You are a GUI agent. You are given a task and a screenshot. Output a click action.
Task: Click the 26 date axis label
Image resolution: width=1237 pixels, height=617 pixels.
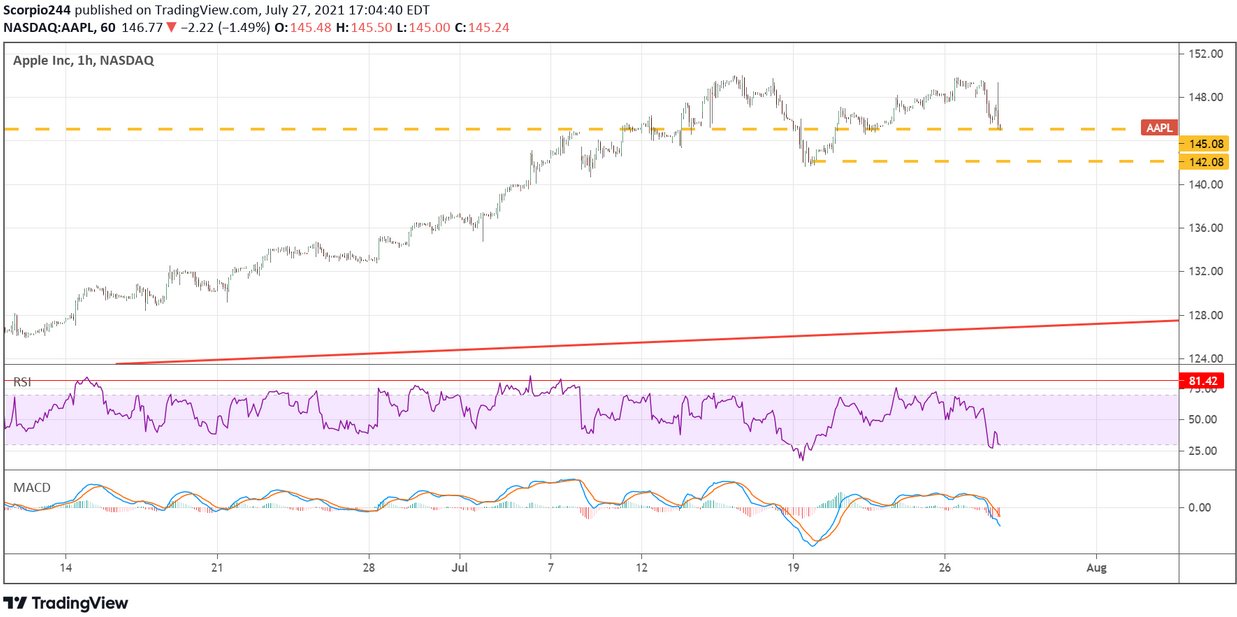[x=945, y=566]
